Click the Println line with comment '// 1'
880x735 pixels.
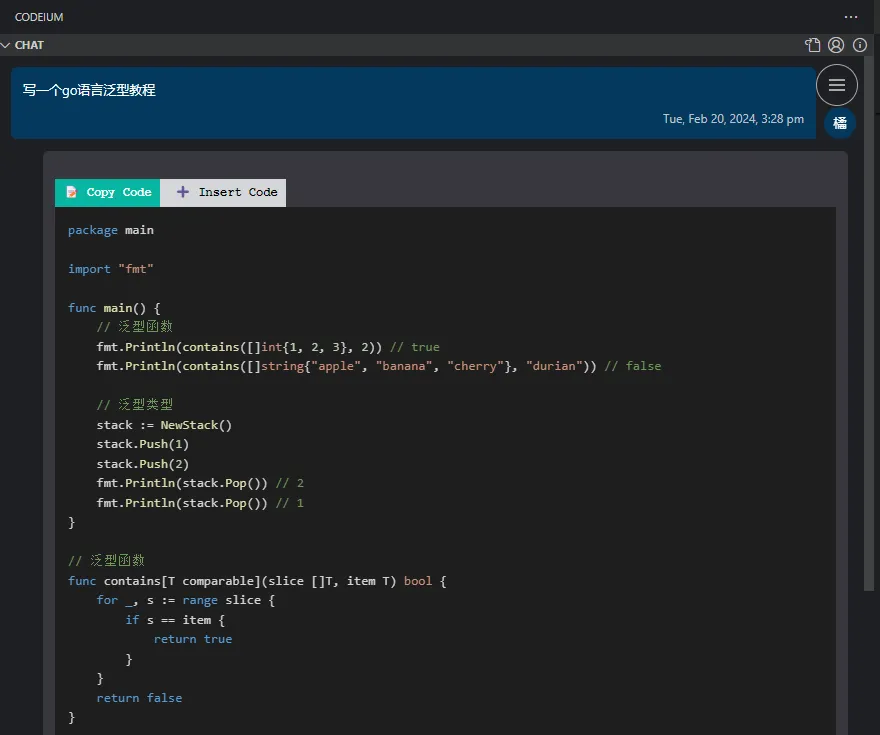coord(200,503)
